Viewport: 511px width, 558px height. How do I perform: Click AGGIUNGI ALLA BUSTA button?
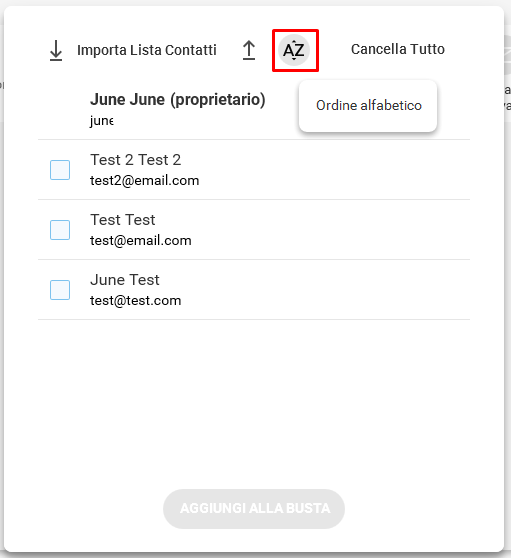[x=254, y=509]
